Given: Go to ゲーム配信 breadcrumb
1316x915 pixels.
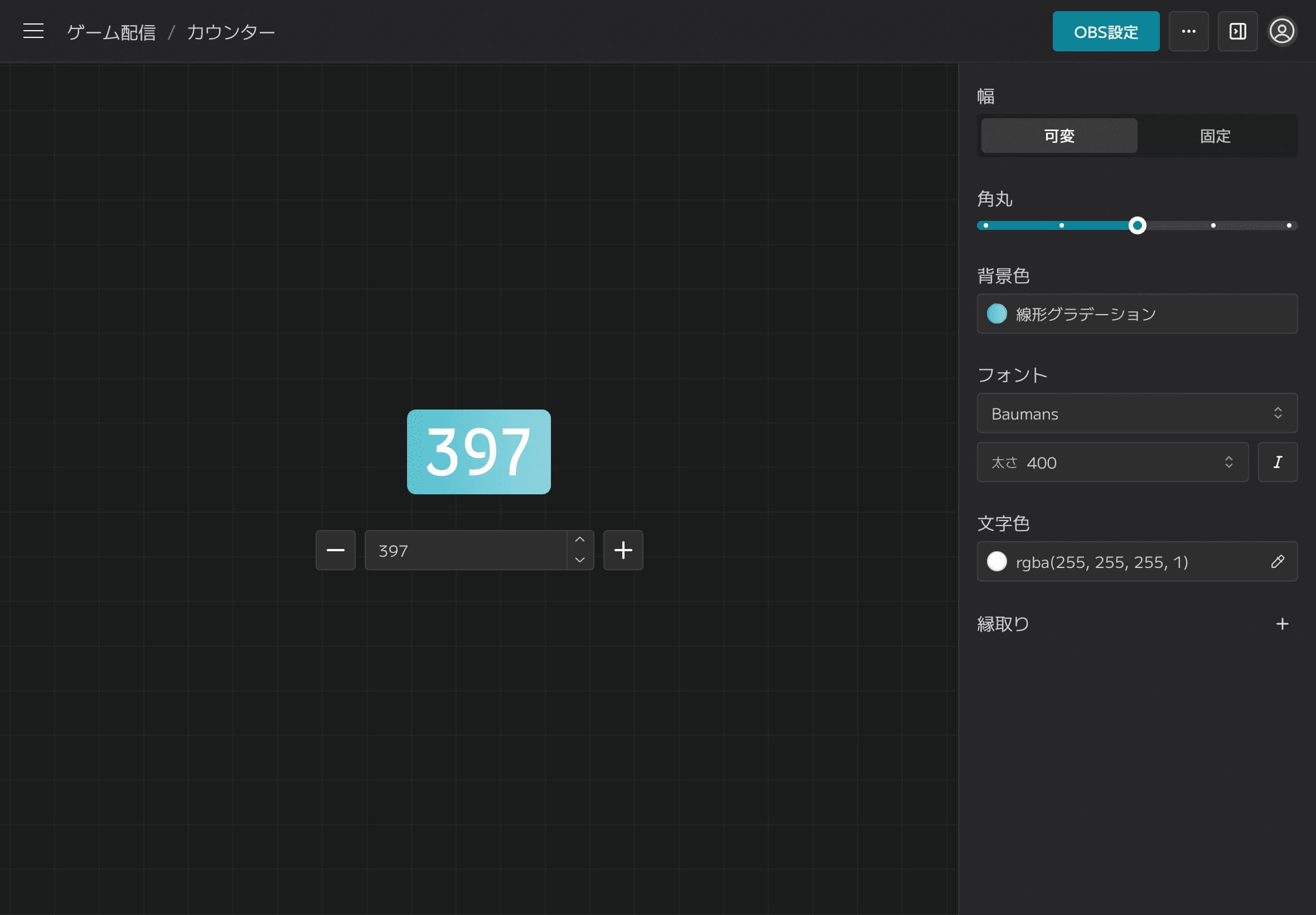Looking at the screenshot, I should click(111, 32).
